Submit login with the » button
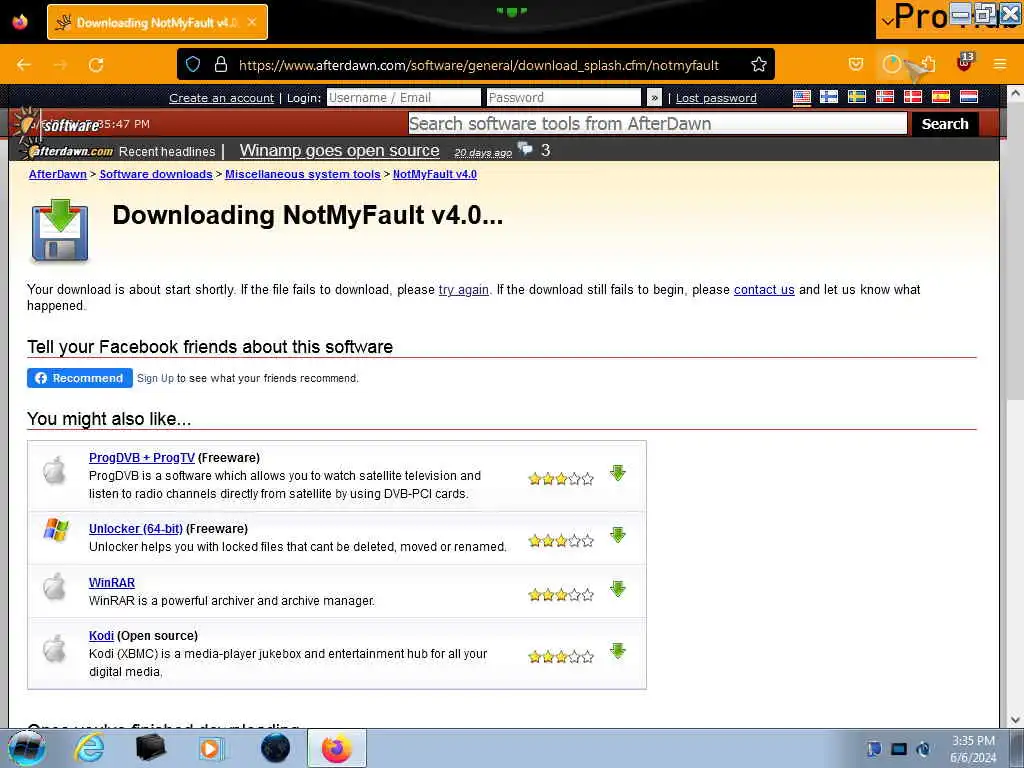The image size is (1024, 768). [654, 98]
